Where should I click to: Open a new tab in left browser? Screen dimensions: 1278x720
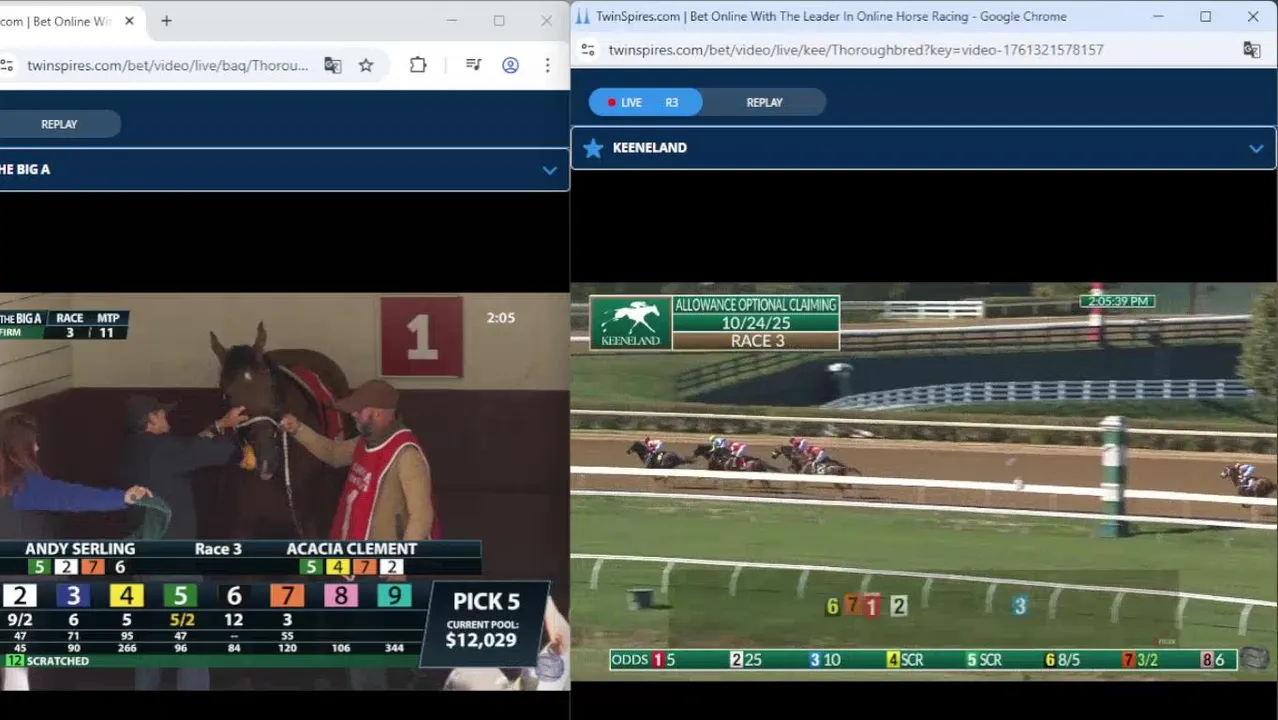(x=166, y=21)
